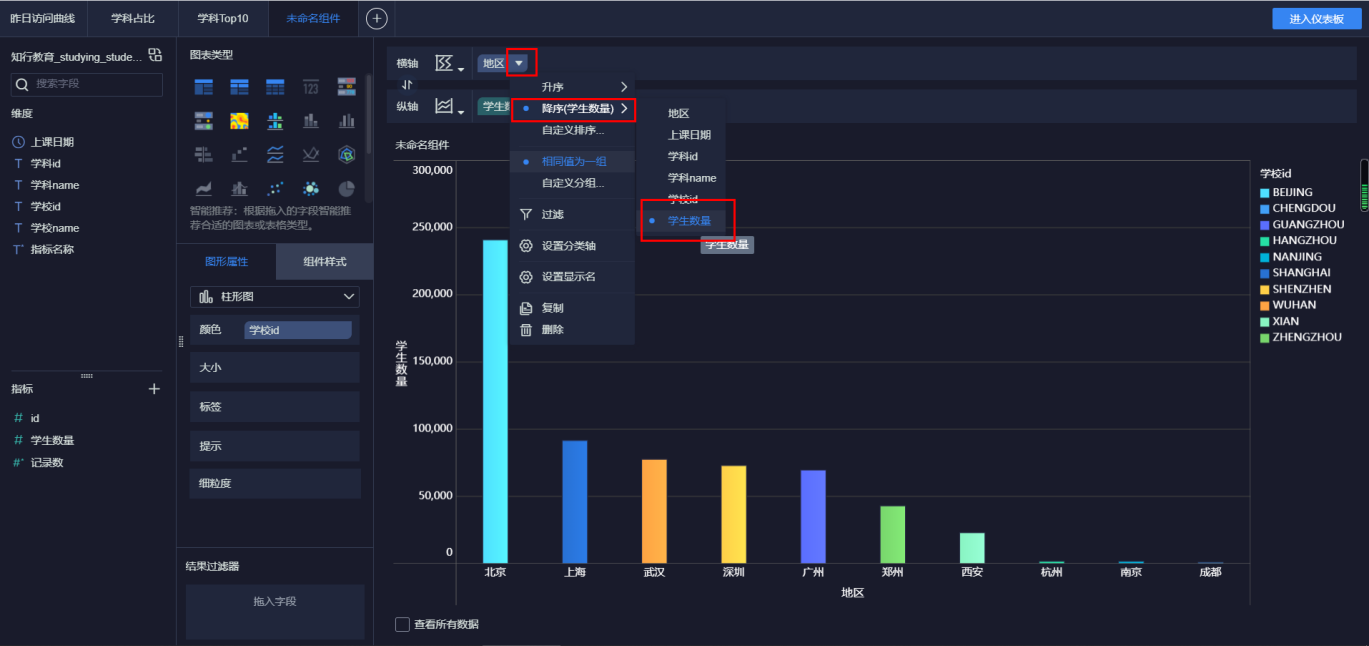Swap horizontal and vertical axes icon

(x=407, y=85)
